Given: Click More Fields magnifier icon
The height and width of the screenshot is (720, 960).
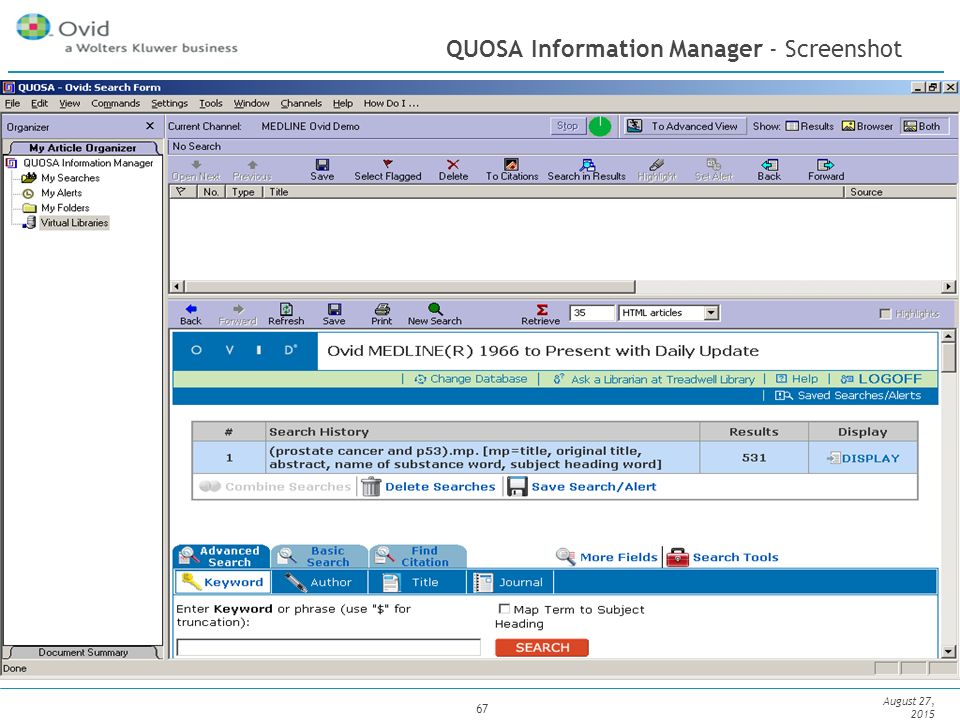Looking at the screenshot, I should pos(565,557).
